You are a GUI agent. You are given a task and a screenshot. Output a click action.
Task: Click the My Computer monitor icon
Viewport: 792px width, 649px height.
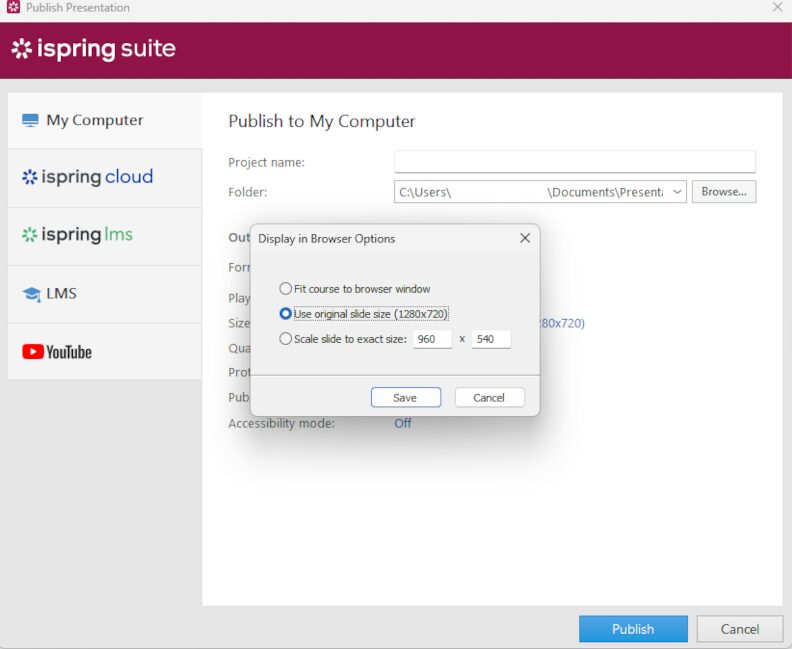pos(30,120)
